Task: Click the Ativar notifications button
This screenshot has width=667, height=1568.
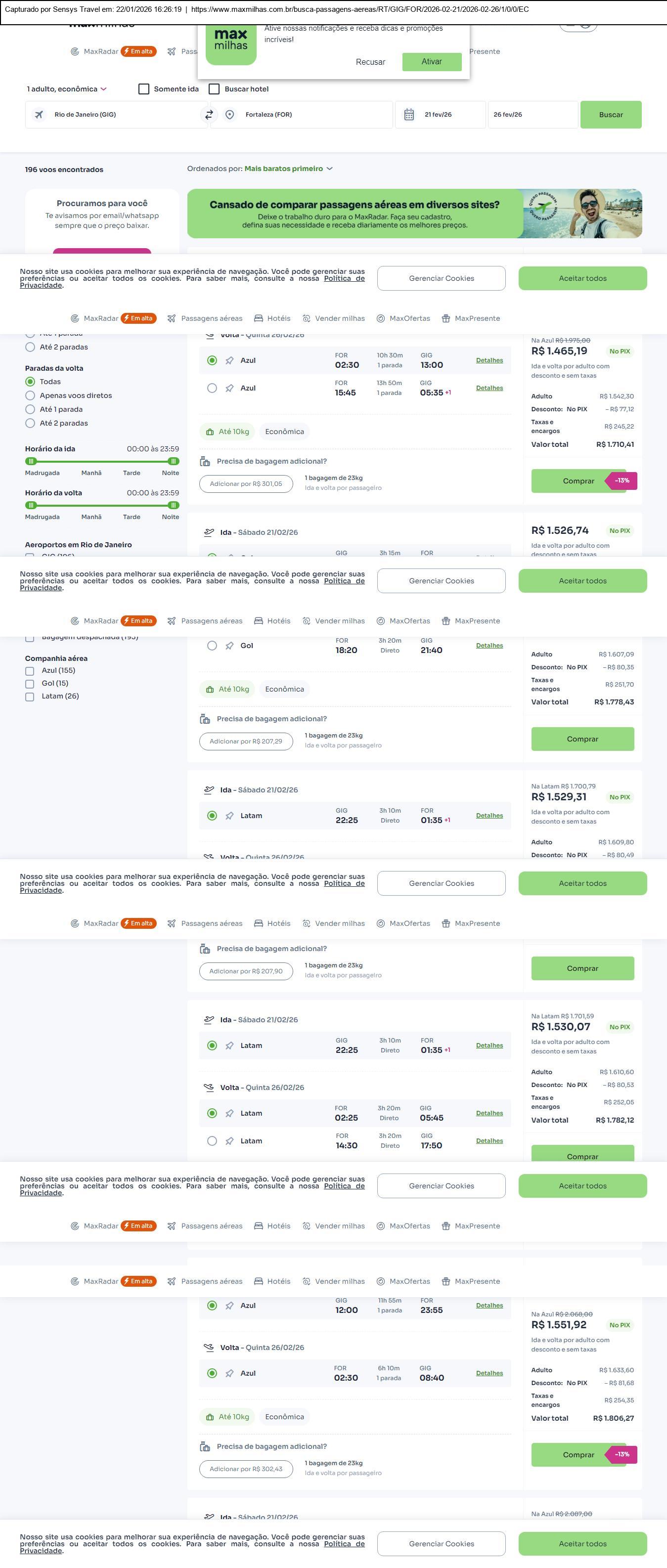Action: (432, 61)
